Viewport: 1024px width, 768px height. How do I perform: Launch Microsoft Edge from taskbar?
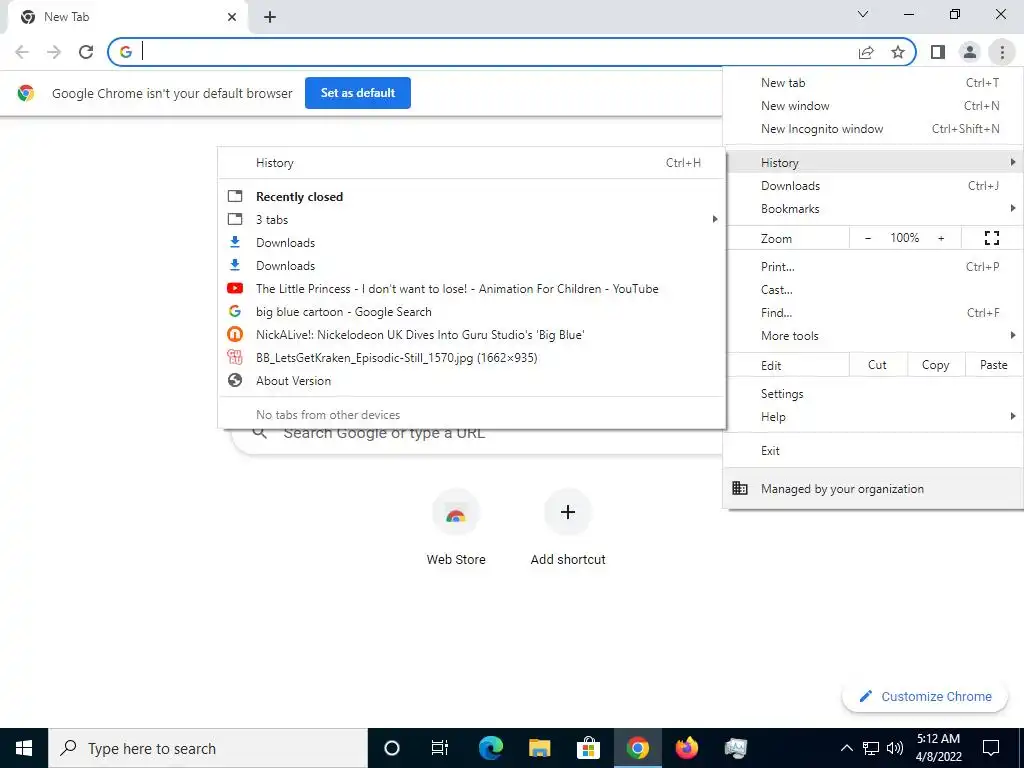[490, 748]
